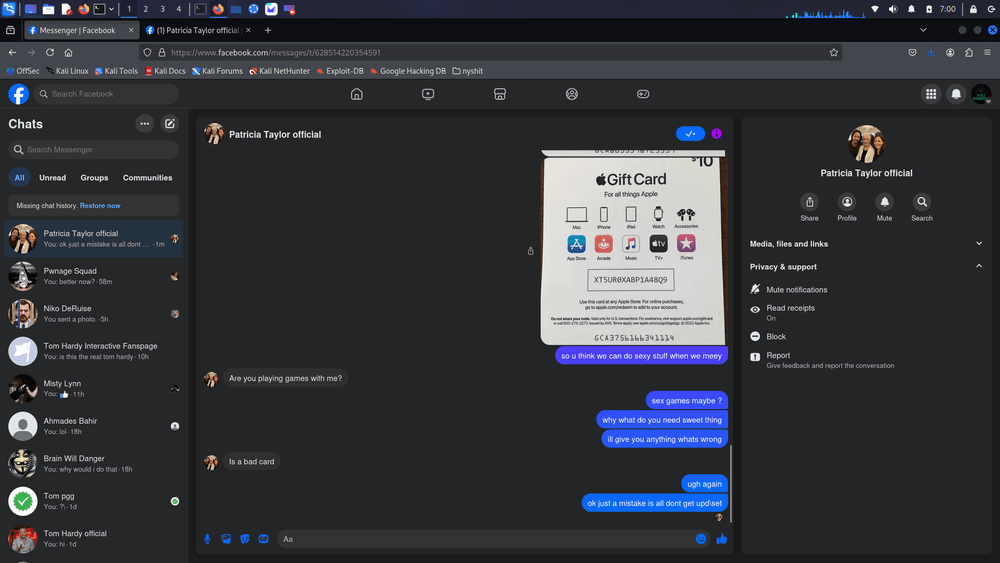Start a new message with compose icon

click(170, 124)
